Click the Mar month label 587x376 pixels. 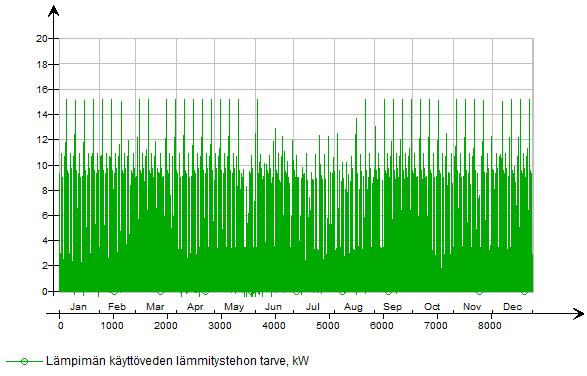(x=155, y=307)
